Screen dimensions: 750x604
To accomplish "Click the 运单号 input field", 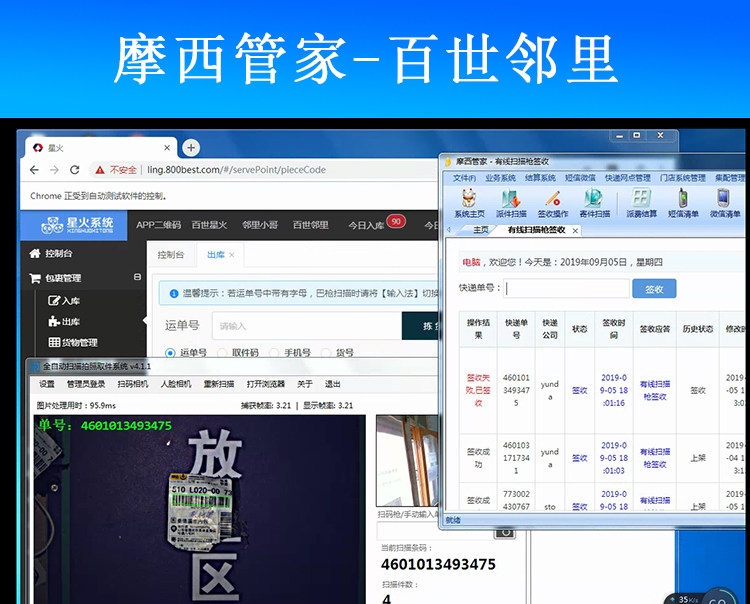I will pyautogui.click(x=307, y=326).
